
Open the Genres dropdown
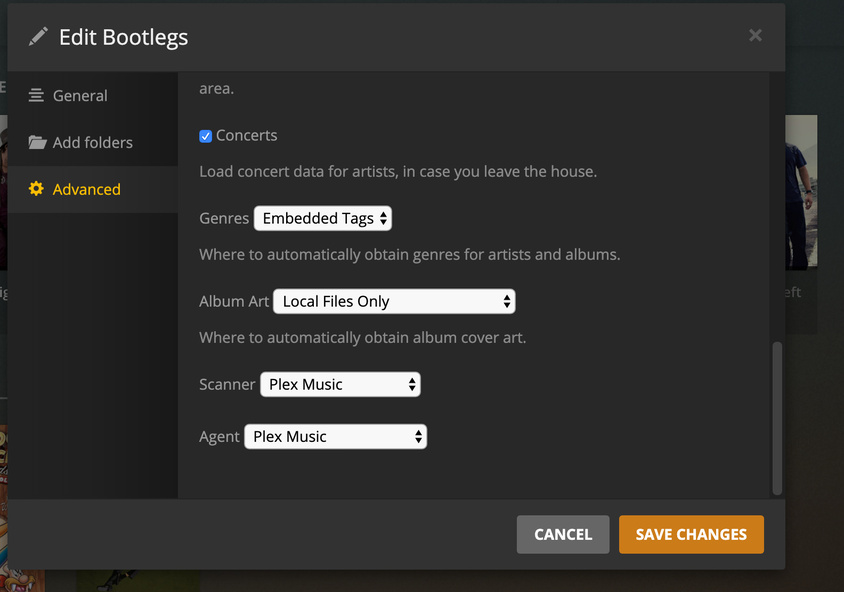click(x=323, y=218)
